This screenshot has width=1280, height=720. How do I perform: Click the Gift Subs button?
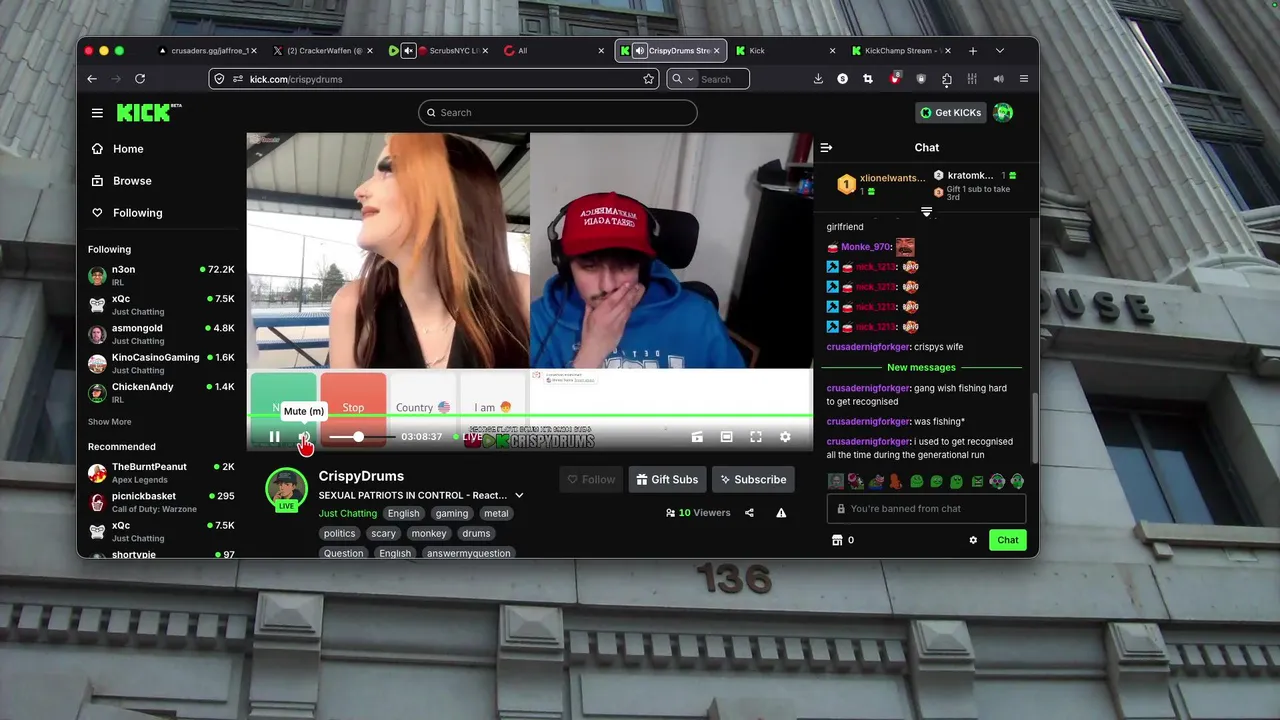click(667, 480)
